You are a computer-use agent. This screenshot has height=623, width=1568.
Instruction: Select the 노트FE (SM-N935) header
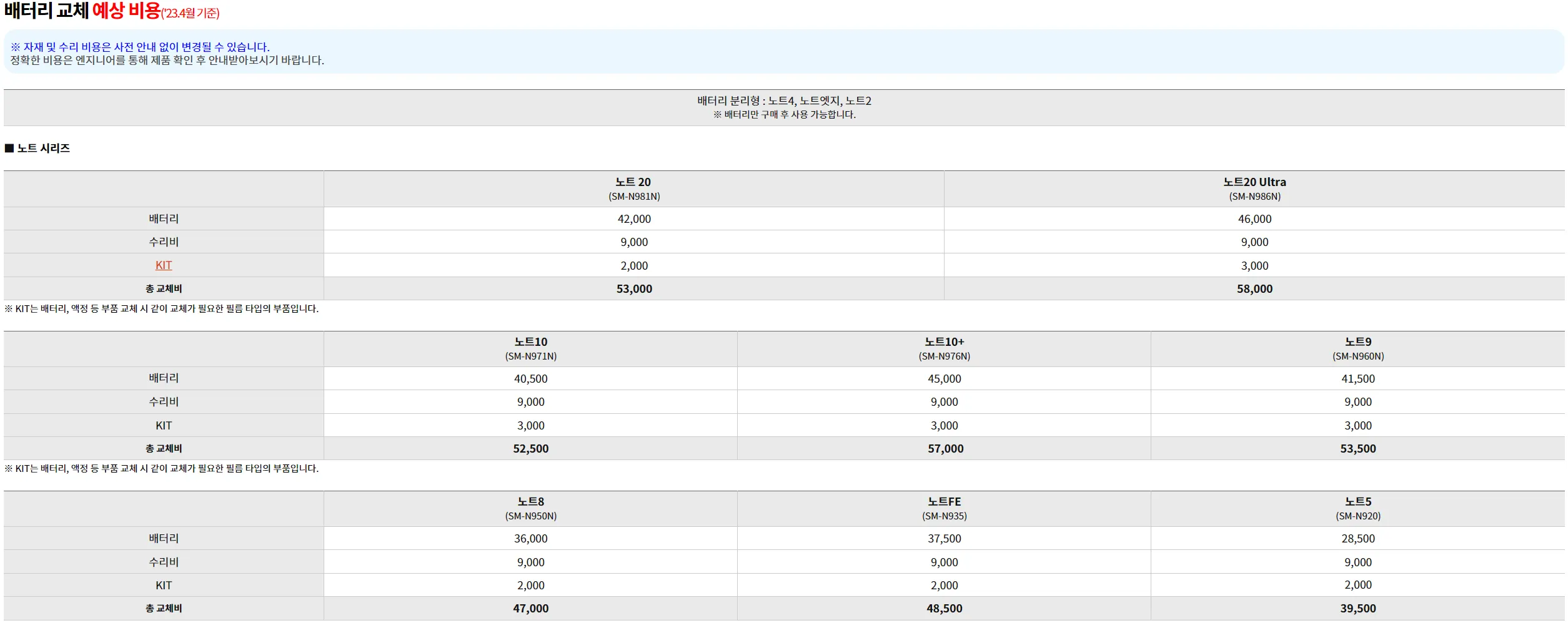(x=945, y=508)
